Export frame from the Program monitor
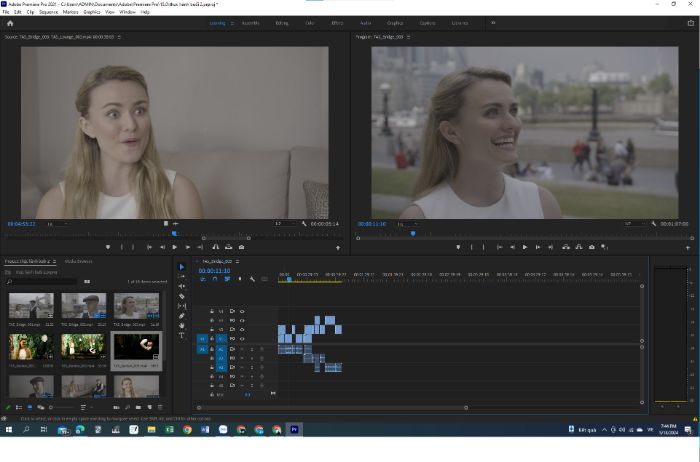 (592, 247)
